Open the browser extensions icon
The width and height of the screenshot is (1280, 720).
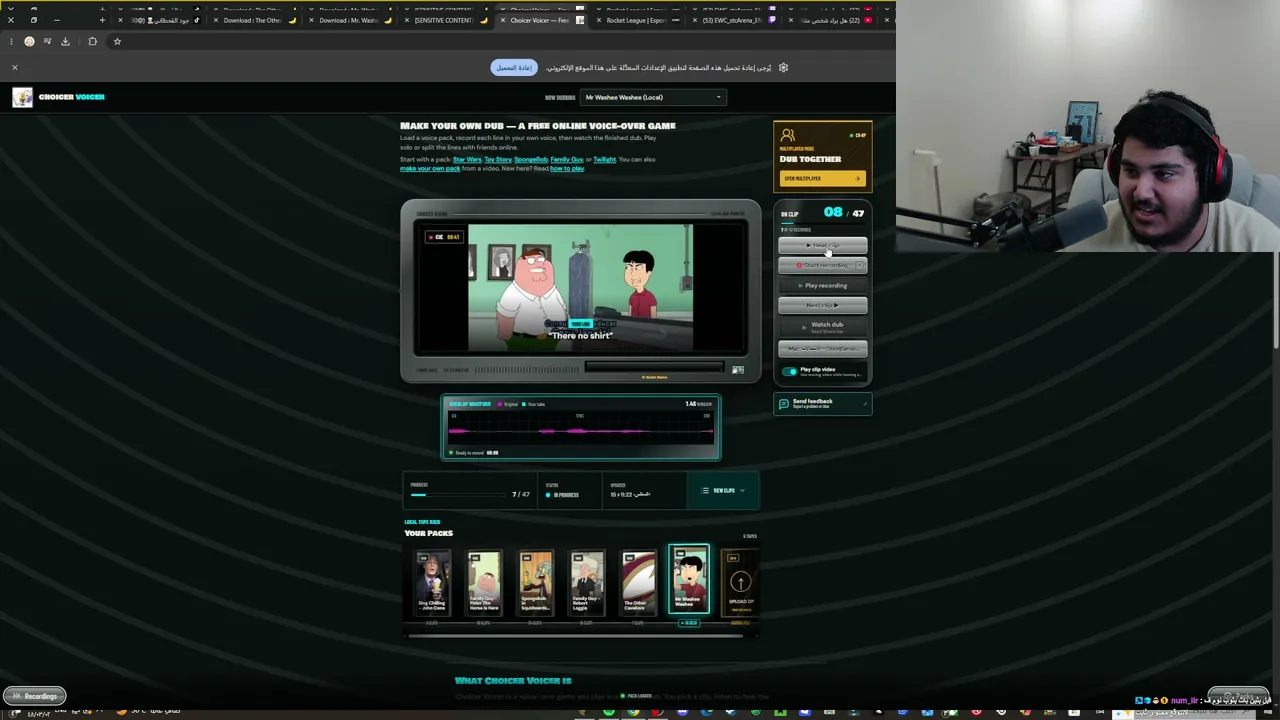coord(92,41)
